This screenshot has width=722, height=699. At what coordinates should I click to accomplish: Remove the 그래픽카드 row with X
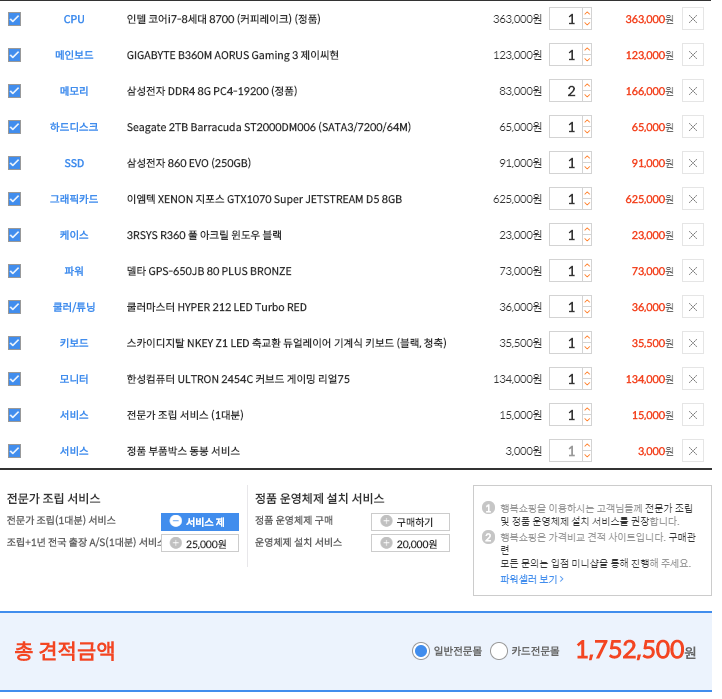(x=693, y=199)
